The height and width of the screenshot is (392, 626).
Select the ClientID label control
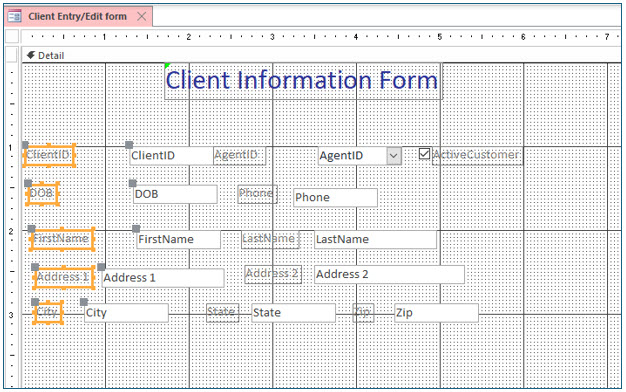click(x=49, y=155)
